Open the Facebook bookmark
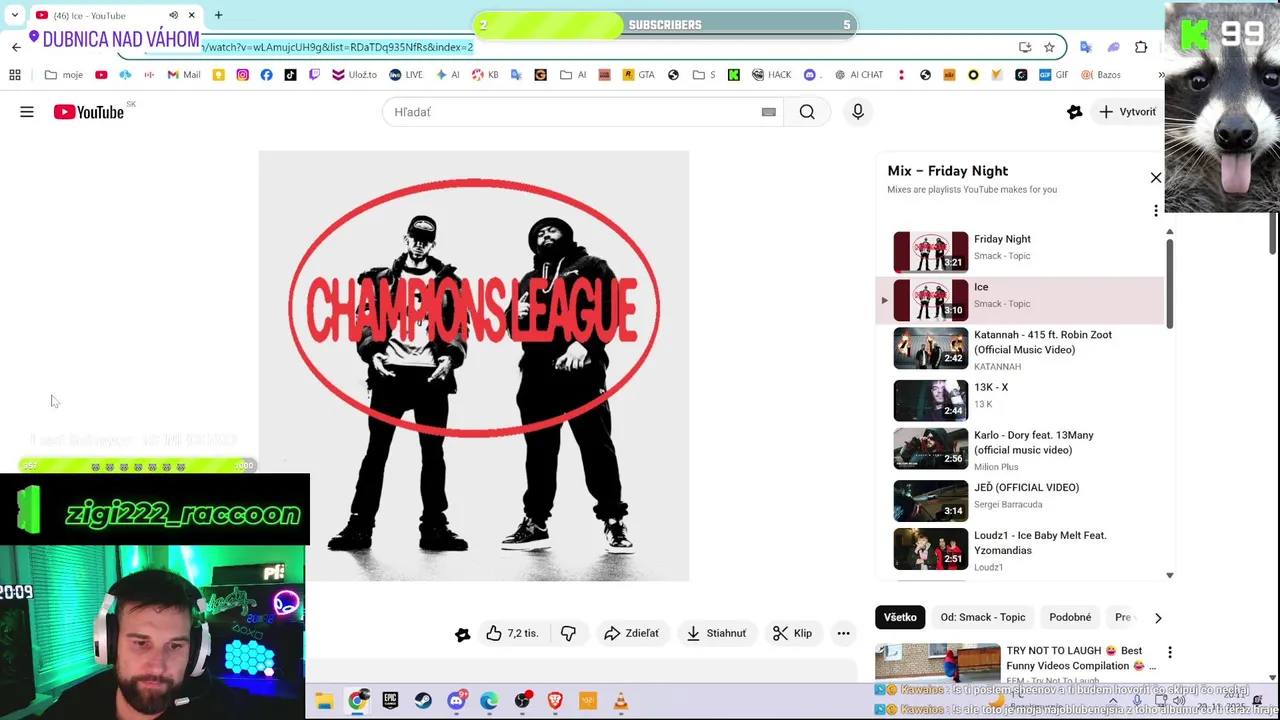 [x=267, y=75]
